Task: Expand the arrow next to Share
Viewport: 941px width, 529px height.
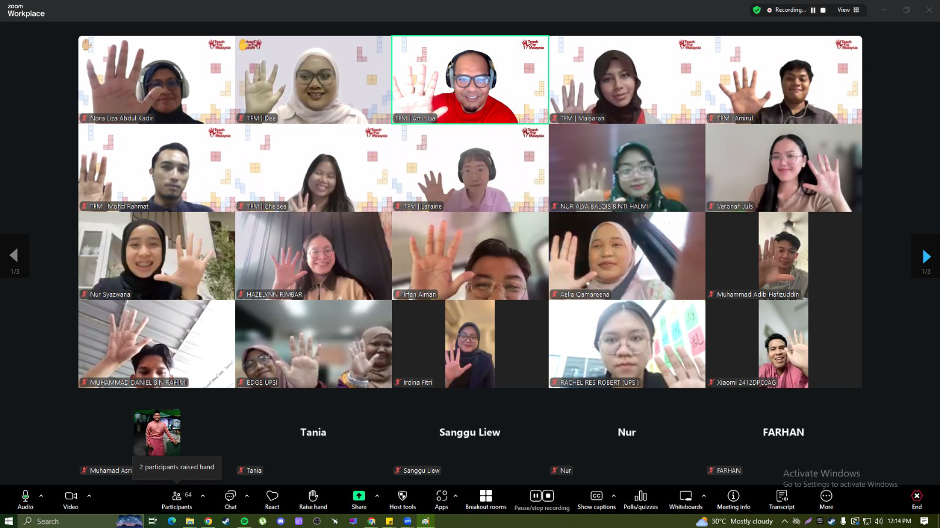Action: [377, 495]
